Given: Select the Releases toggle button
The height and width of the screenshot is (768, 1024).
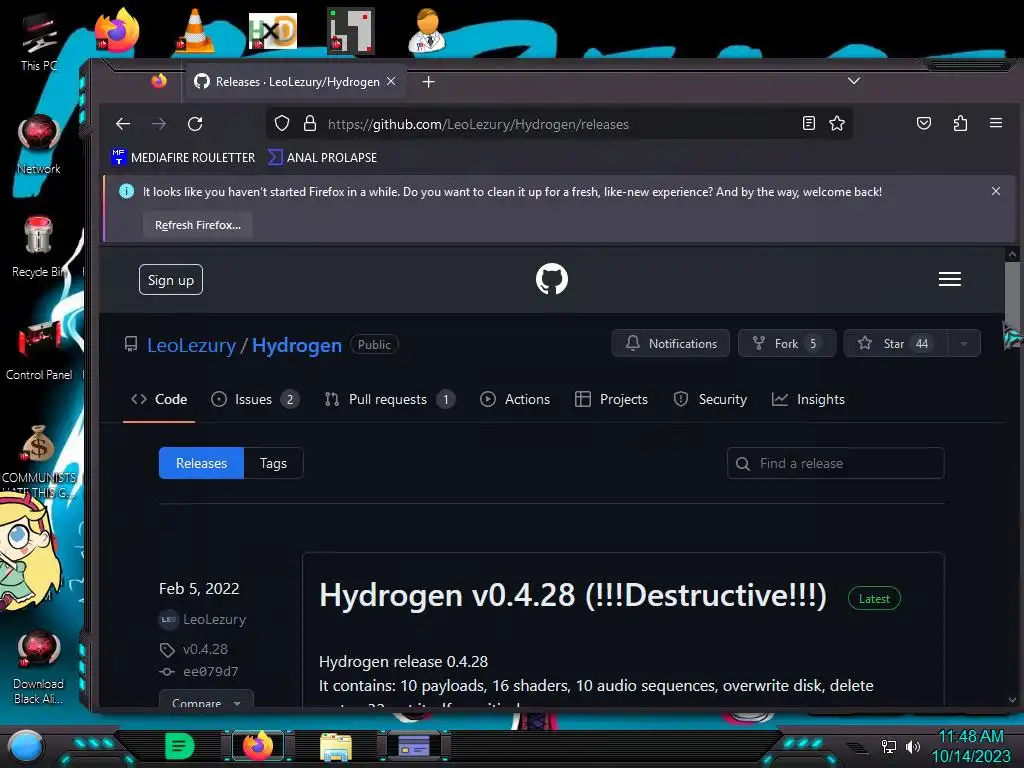Looking at the screenshot, I should tap(201, 463).
